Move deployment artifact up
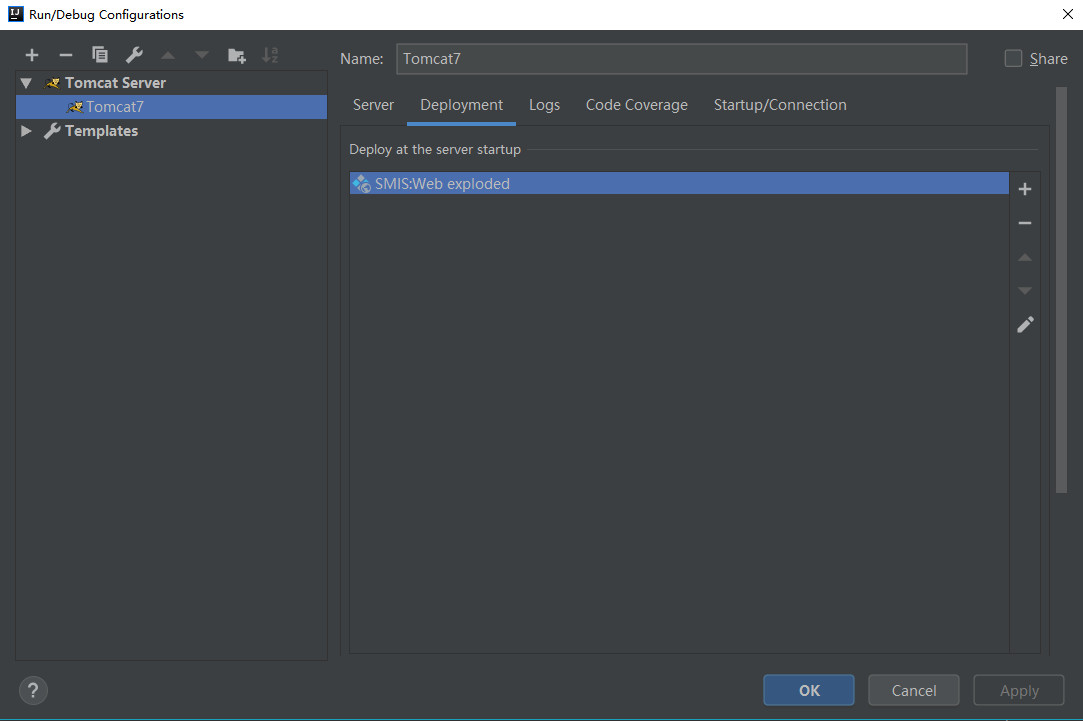The height and width of the screenshot is (721, 1083). (1025, 257)
